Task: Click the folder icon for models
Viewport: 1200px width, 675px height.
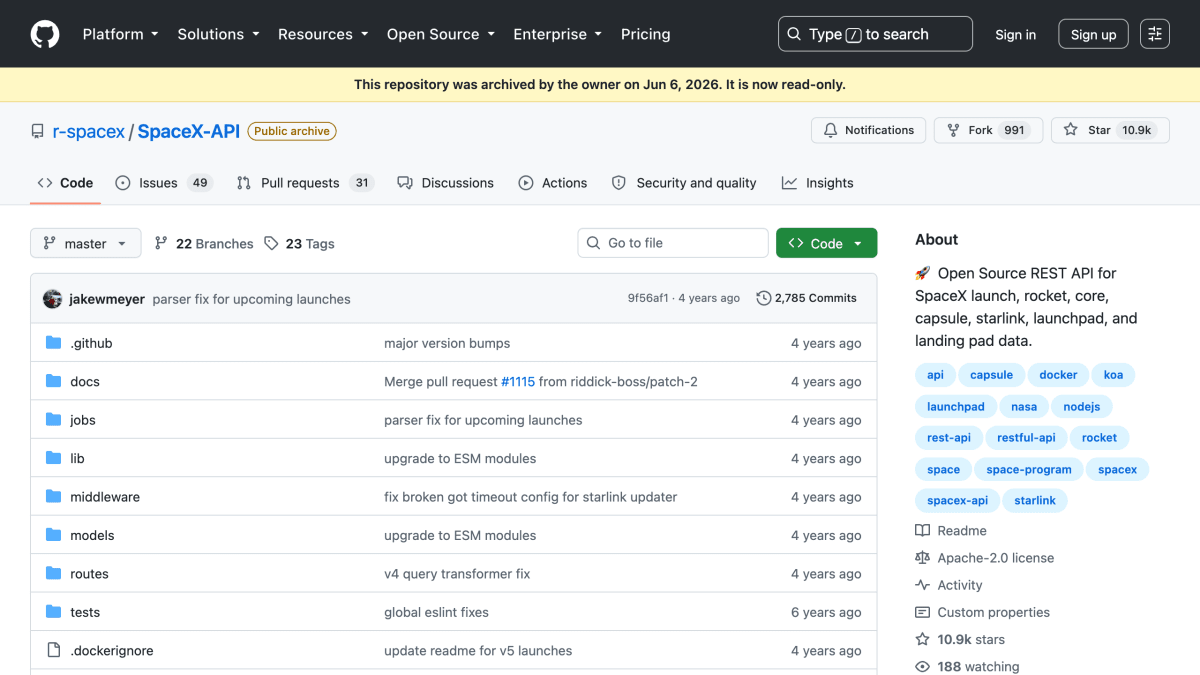Action: coord(54,535)
